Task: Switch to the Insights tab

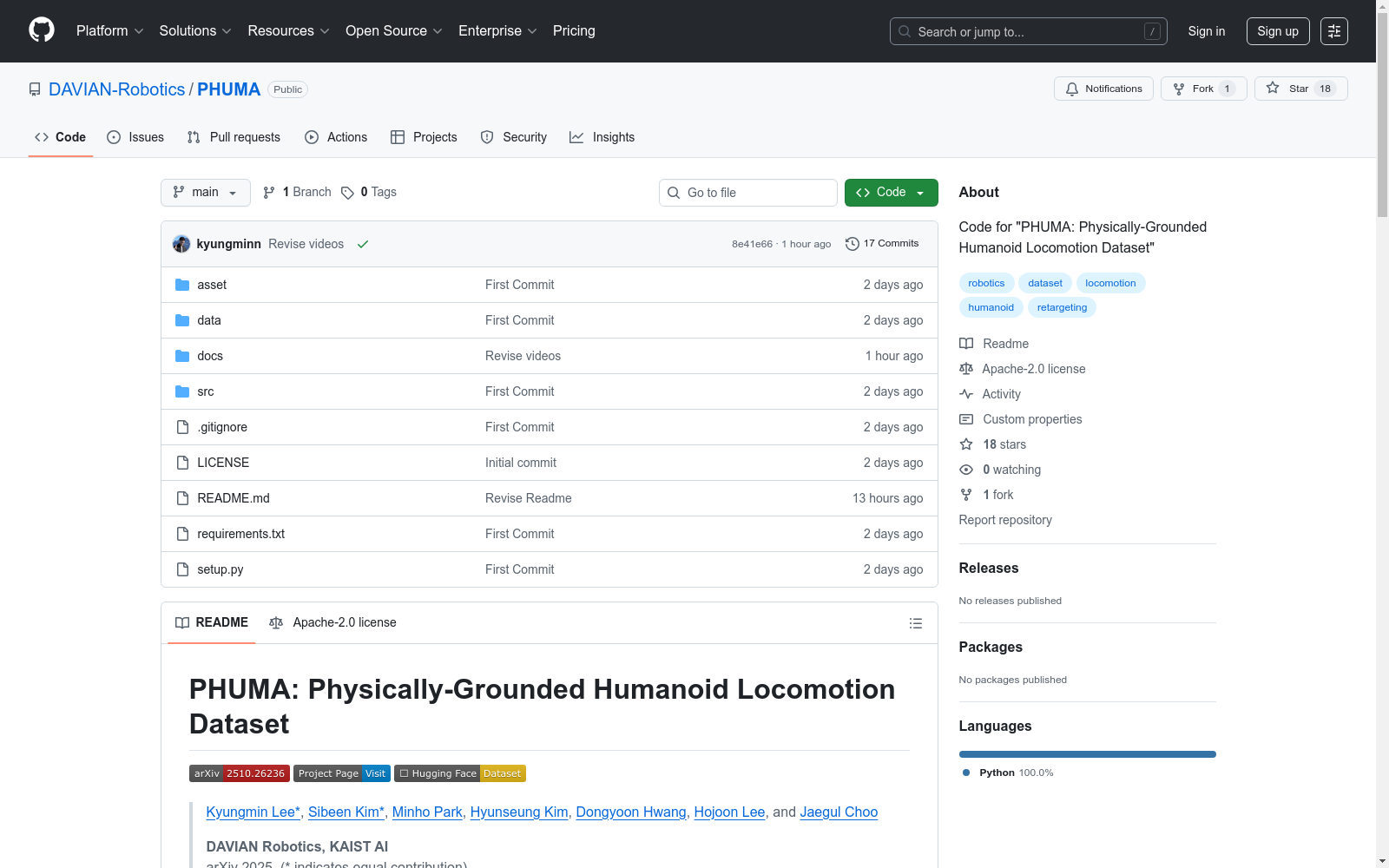Action: [602, 137]
